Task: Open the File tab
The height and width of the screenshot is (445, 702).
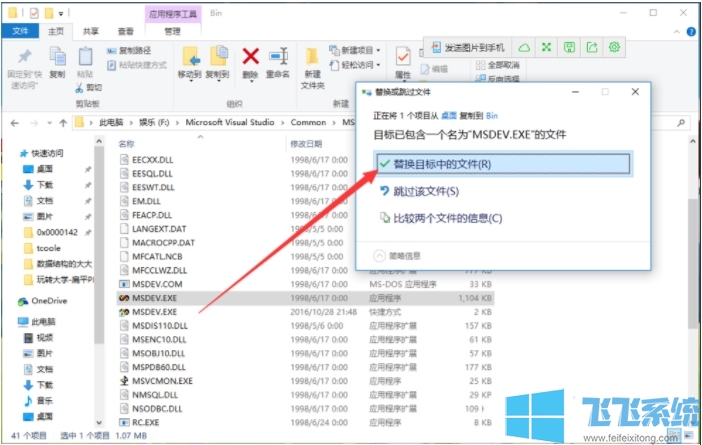Action: [20, 31]
